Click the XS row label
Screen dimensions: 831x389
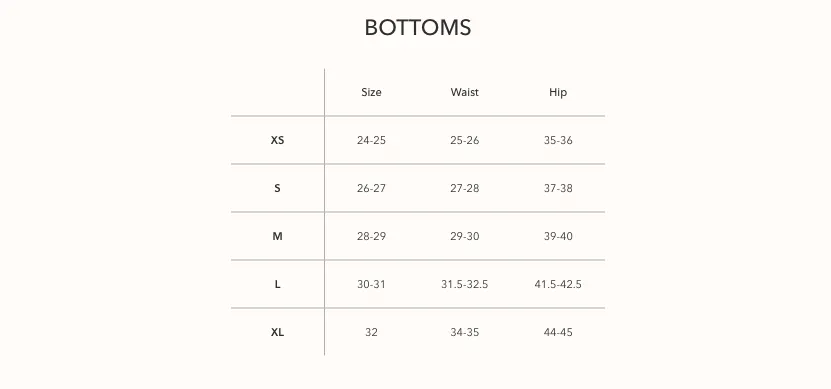point(277,140)
